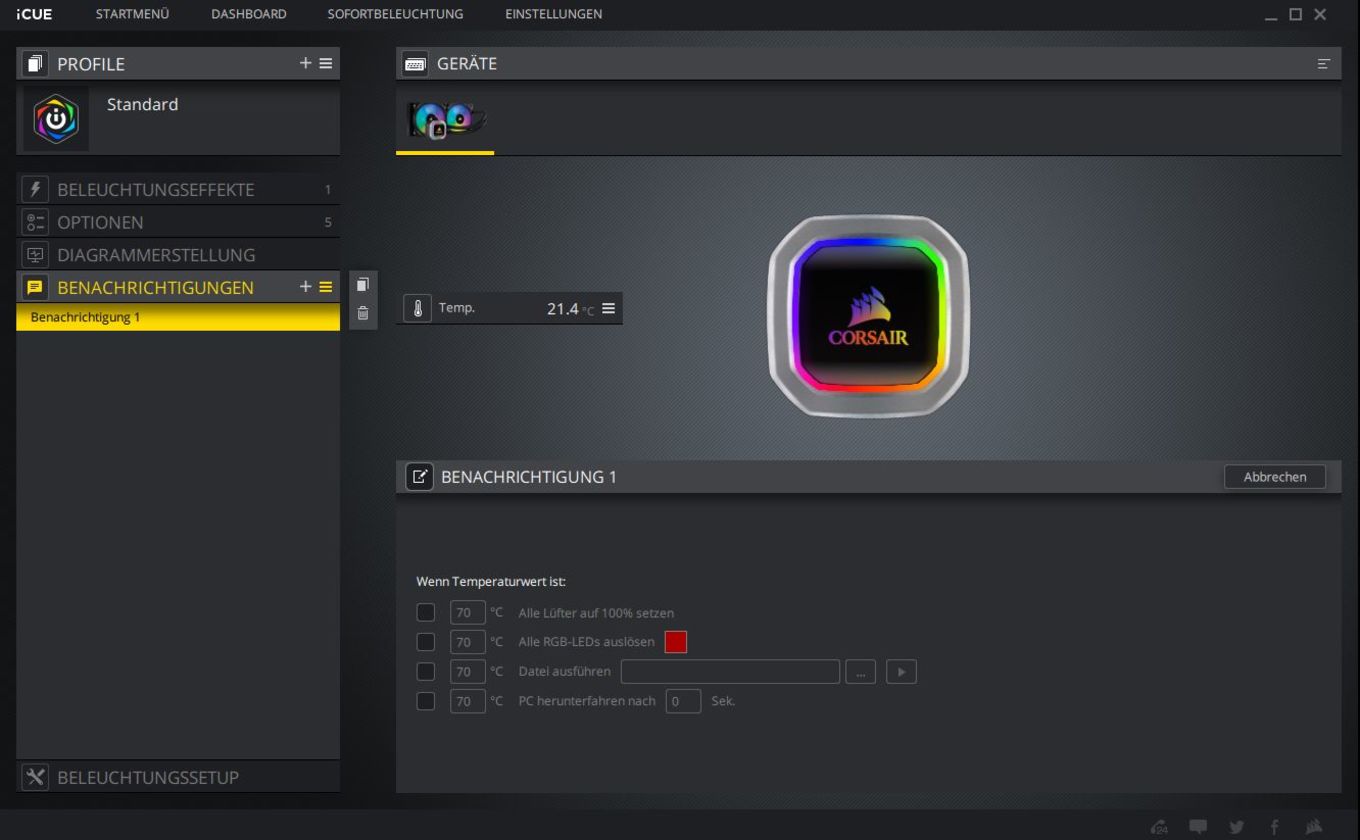Open the Temp. sensor menu
This screenshot has height=840, width=1360.
pyautogui.click(x=608, y=308)
